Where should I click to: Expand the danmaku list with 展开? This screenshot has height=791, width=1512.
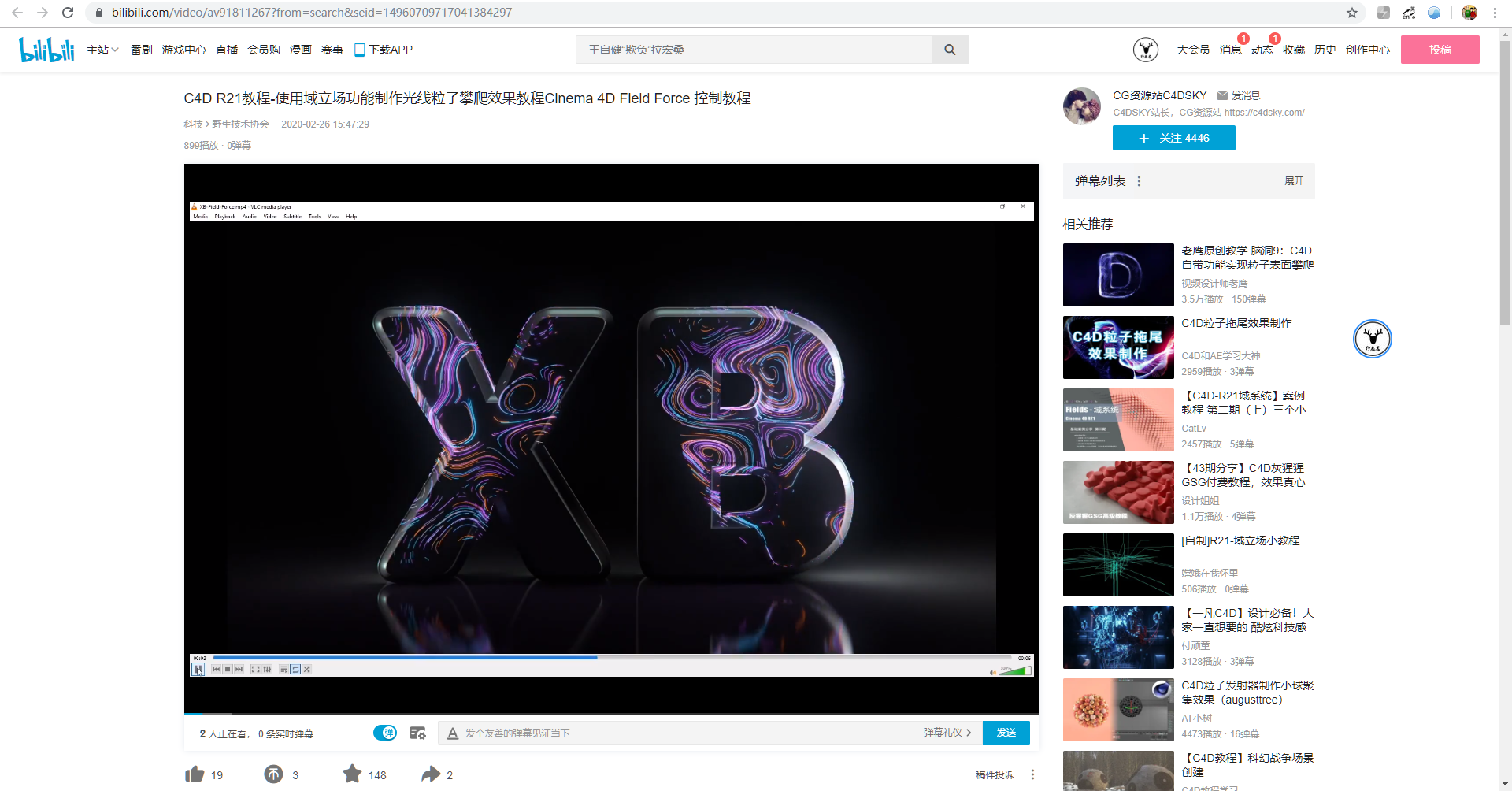[1294, 181]
